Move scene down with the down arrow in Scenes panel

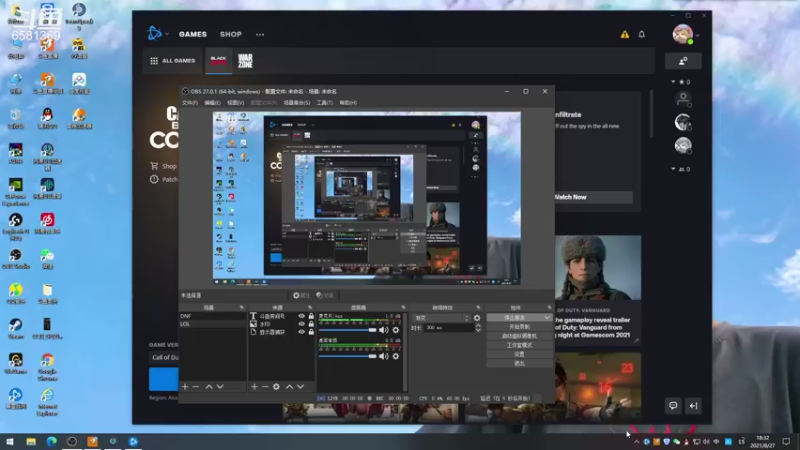pos(220,387)
